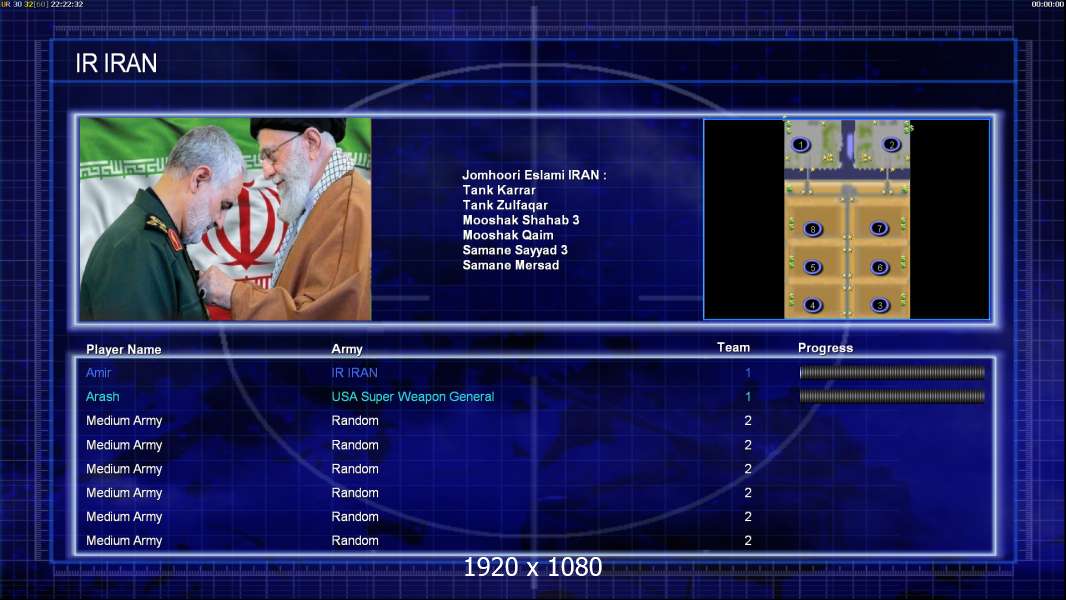
Task: Click start position 1 on the map preview
Action: pos(801,144)
